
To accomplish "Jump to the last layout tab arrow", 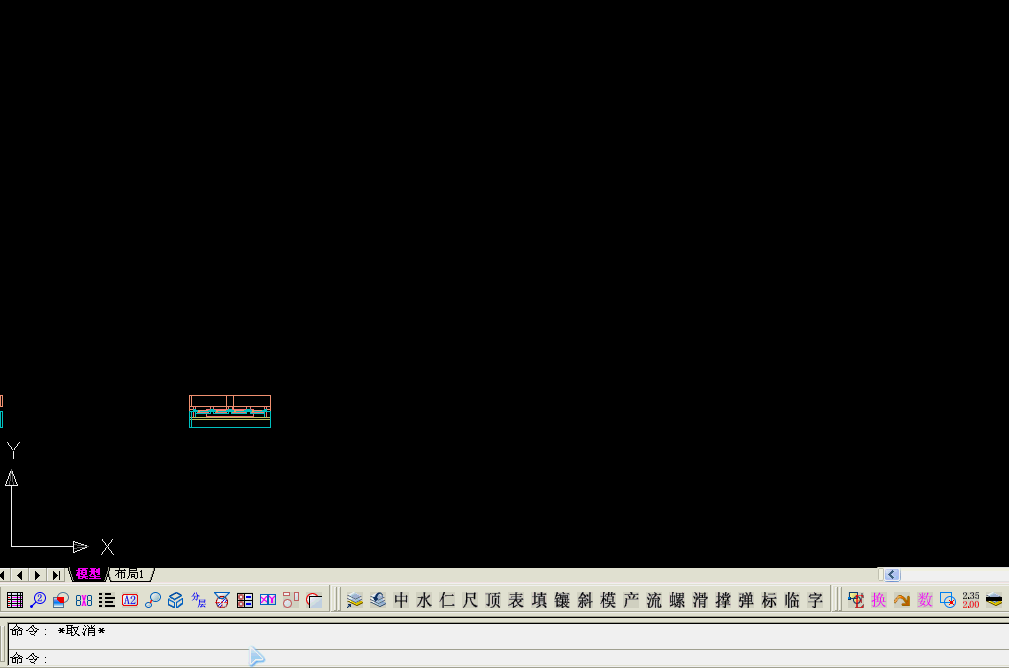I will (57, 575).
